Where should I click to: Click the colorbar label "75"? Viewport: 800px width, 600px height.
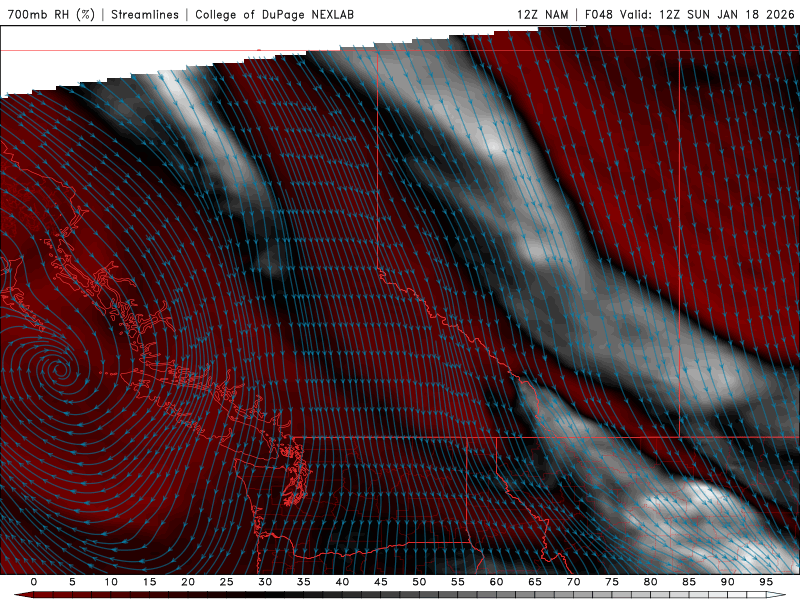coord(612,582)
